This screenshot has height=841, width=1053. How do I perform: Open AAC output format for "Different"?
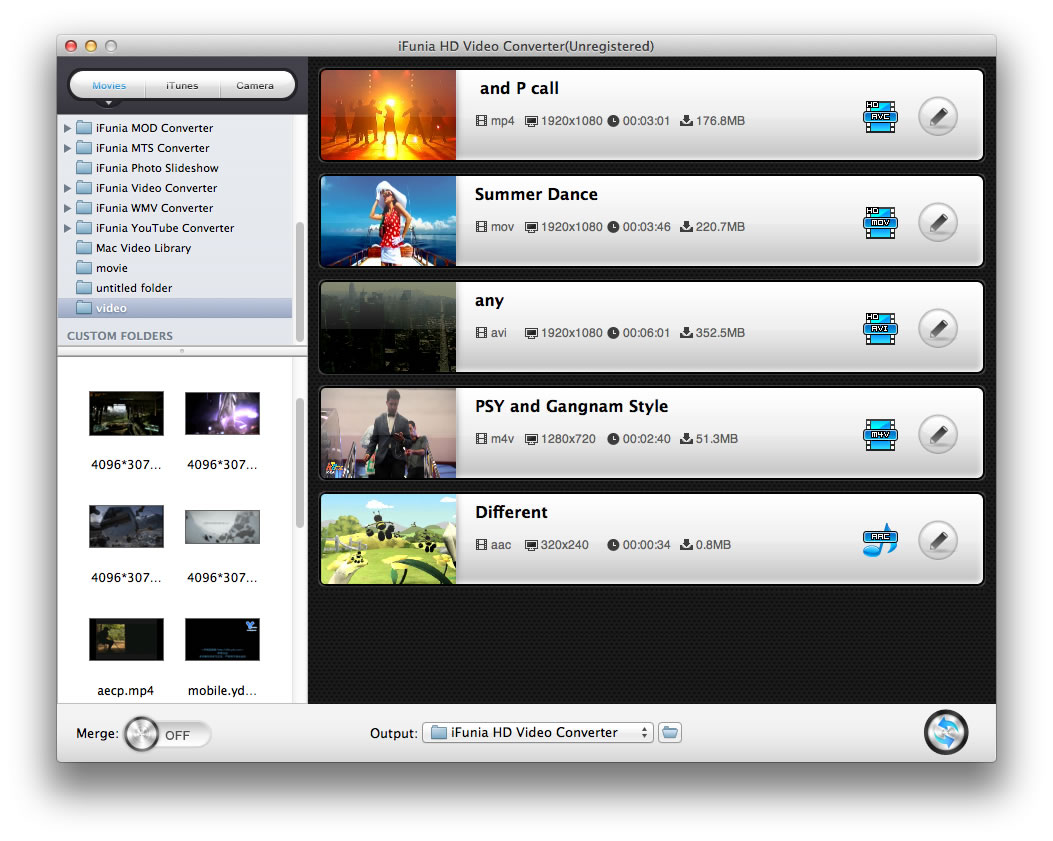click(880, 540)
